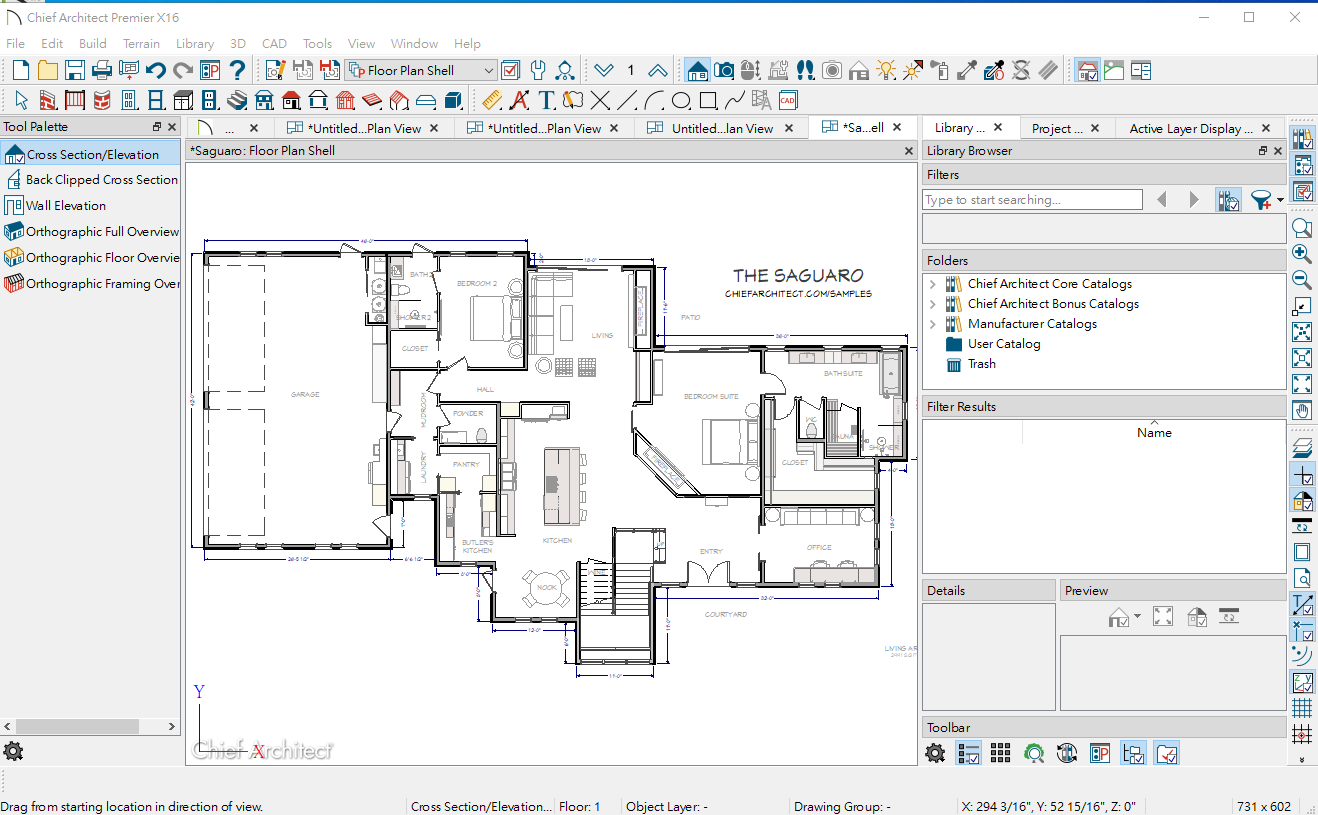Select the Spline curve tool

coord(735,100)
